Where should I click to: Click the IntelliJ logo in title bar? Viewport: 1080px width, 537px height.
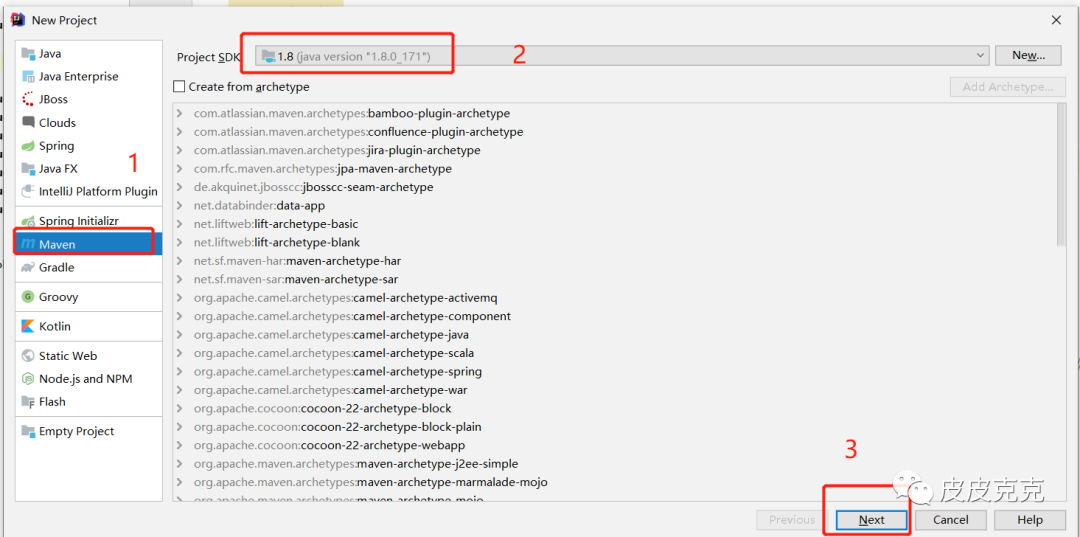coord(18,19)
